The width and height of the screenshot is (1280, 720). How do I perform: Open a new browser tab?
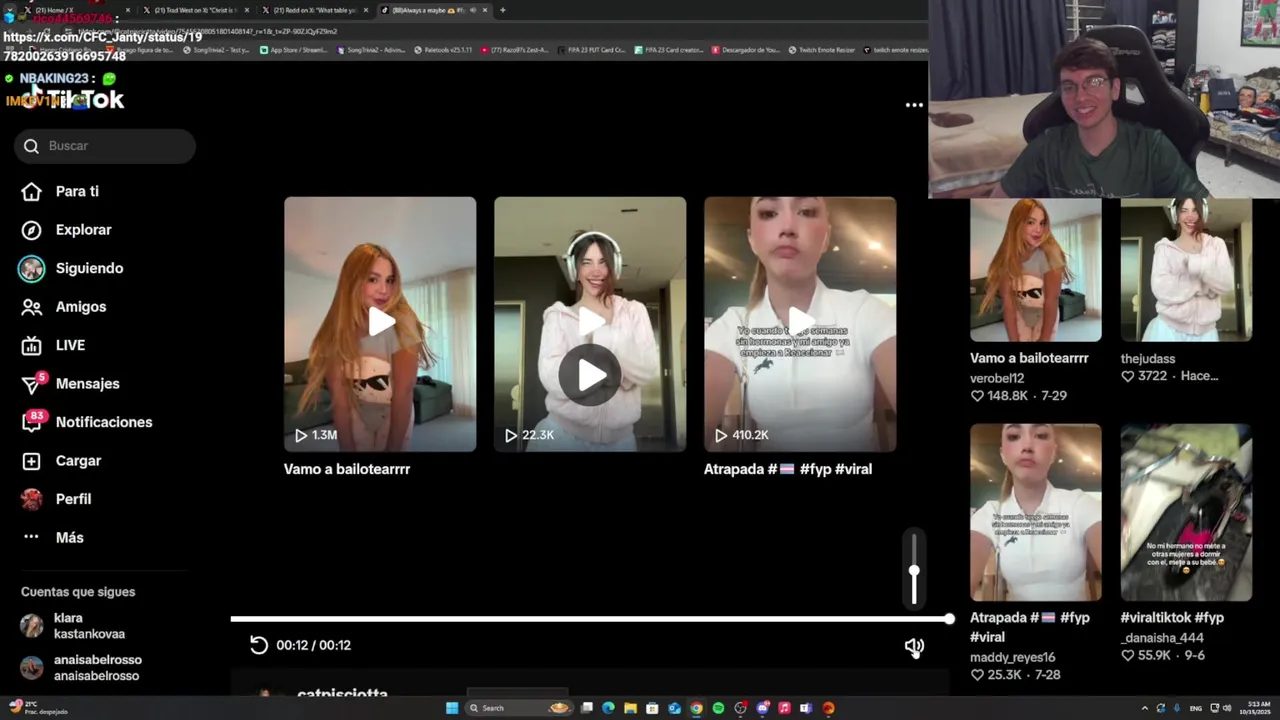[502, 10]
